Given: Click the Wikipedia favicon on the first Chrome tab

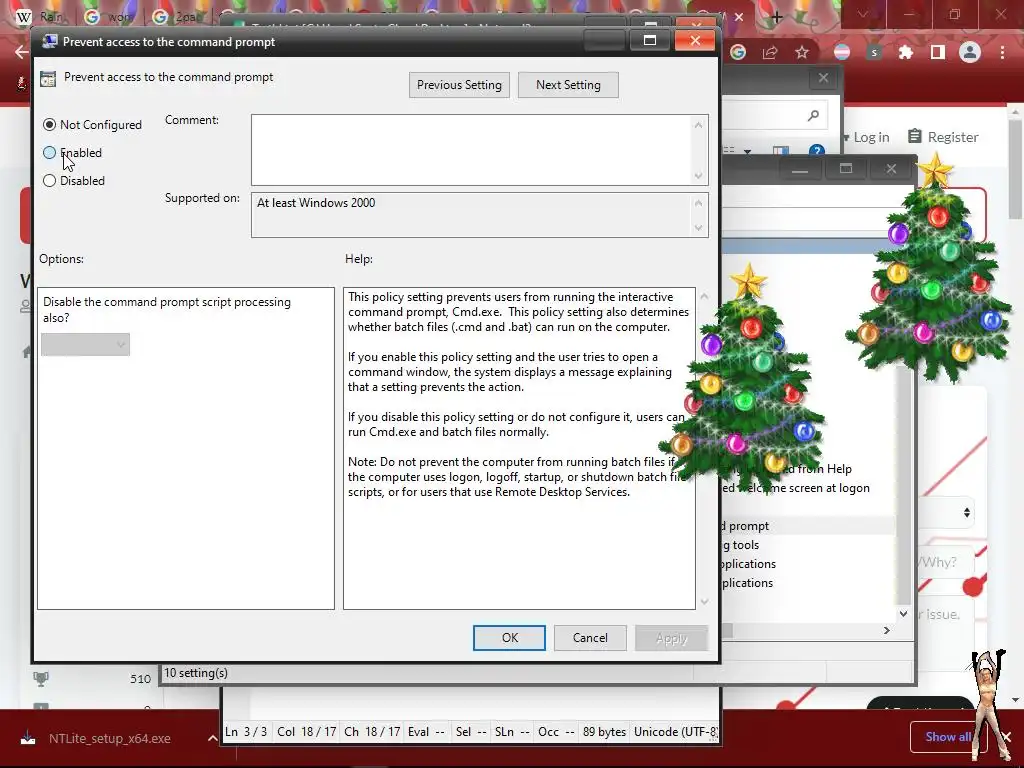Looking at the screenshot, I should tap(23, 16).
